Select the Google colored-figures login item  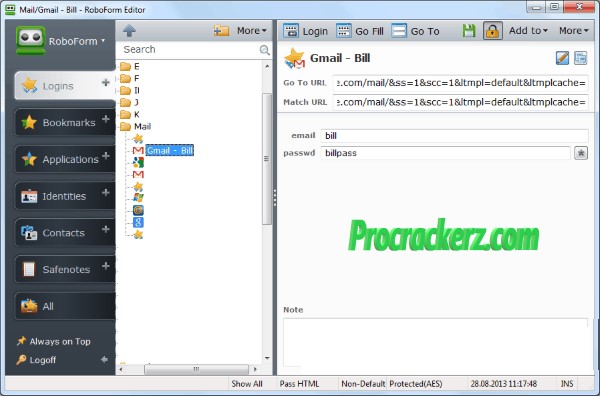(138, 162)
